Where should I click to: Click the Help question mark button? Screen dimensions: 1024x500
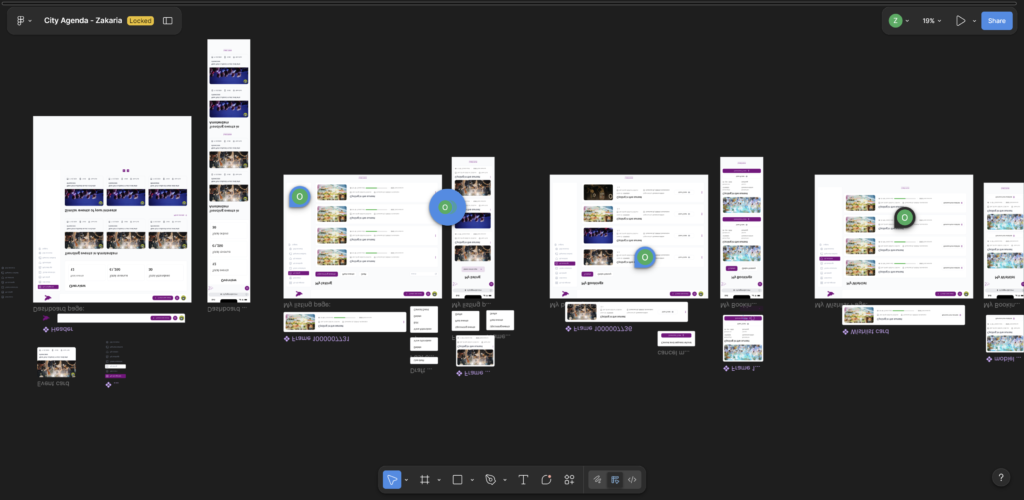(1001, 477)
